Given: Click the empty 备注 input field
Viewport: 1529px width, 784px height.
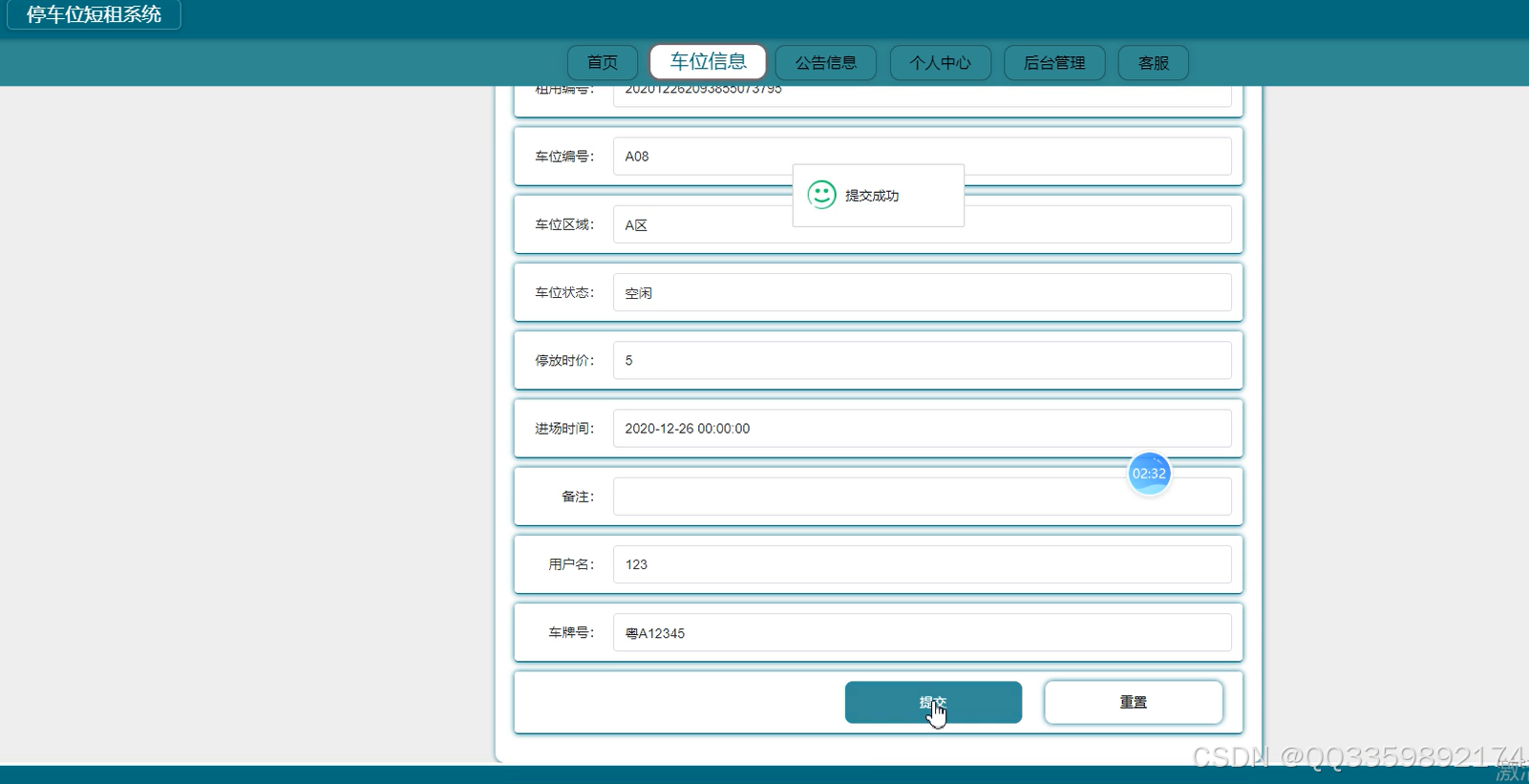Looking at the screenshot, I should click(x=922, y=497).
